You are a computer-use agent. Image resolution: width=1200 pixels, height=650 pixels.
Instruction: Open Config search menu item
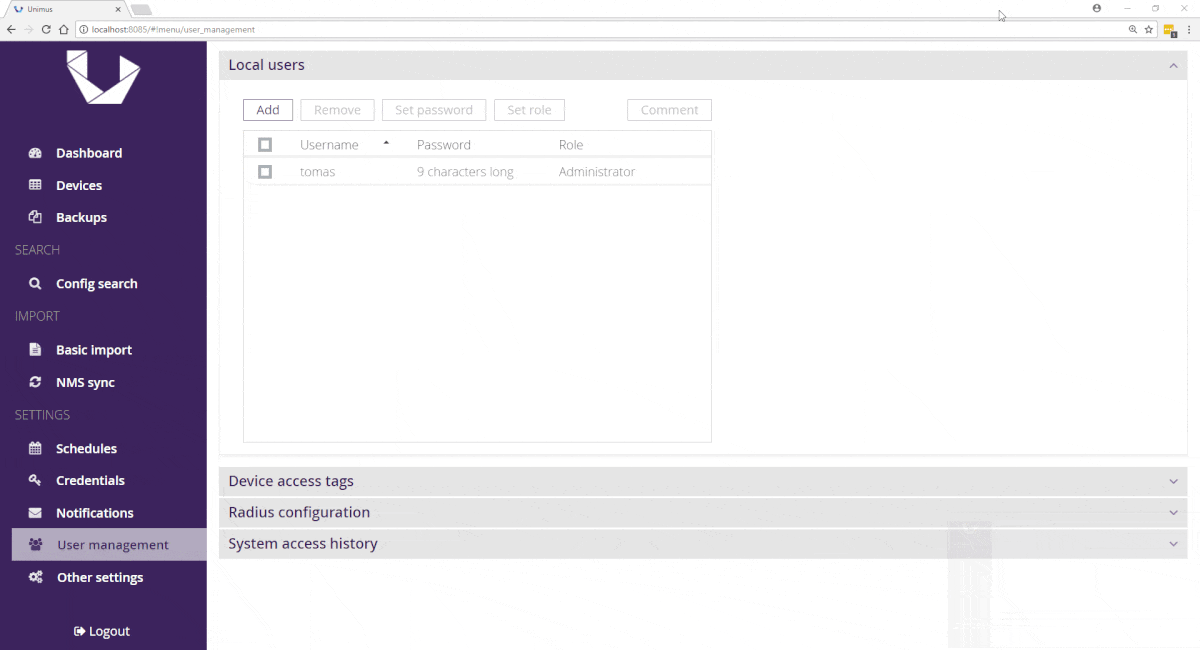(97, 284)
